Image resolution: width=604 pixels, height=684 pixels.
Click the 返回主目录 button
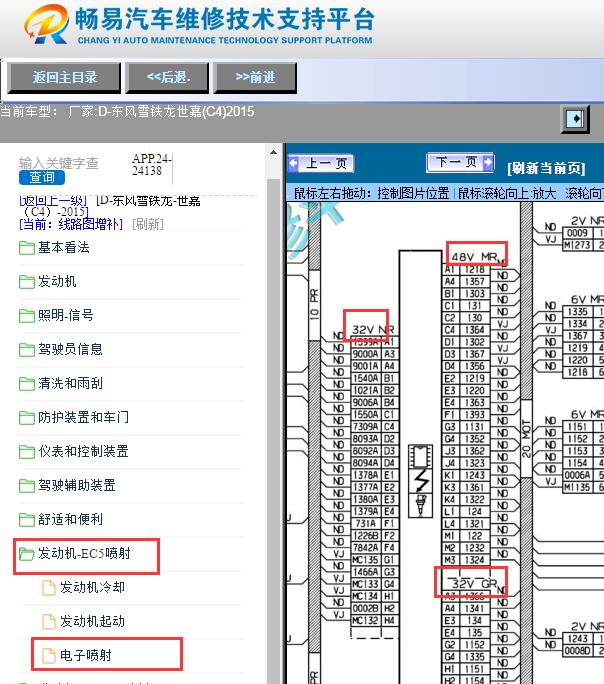pyautogui.click(x=64, y=78)
